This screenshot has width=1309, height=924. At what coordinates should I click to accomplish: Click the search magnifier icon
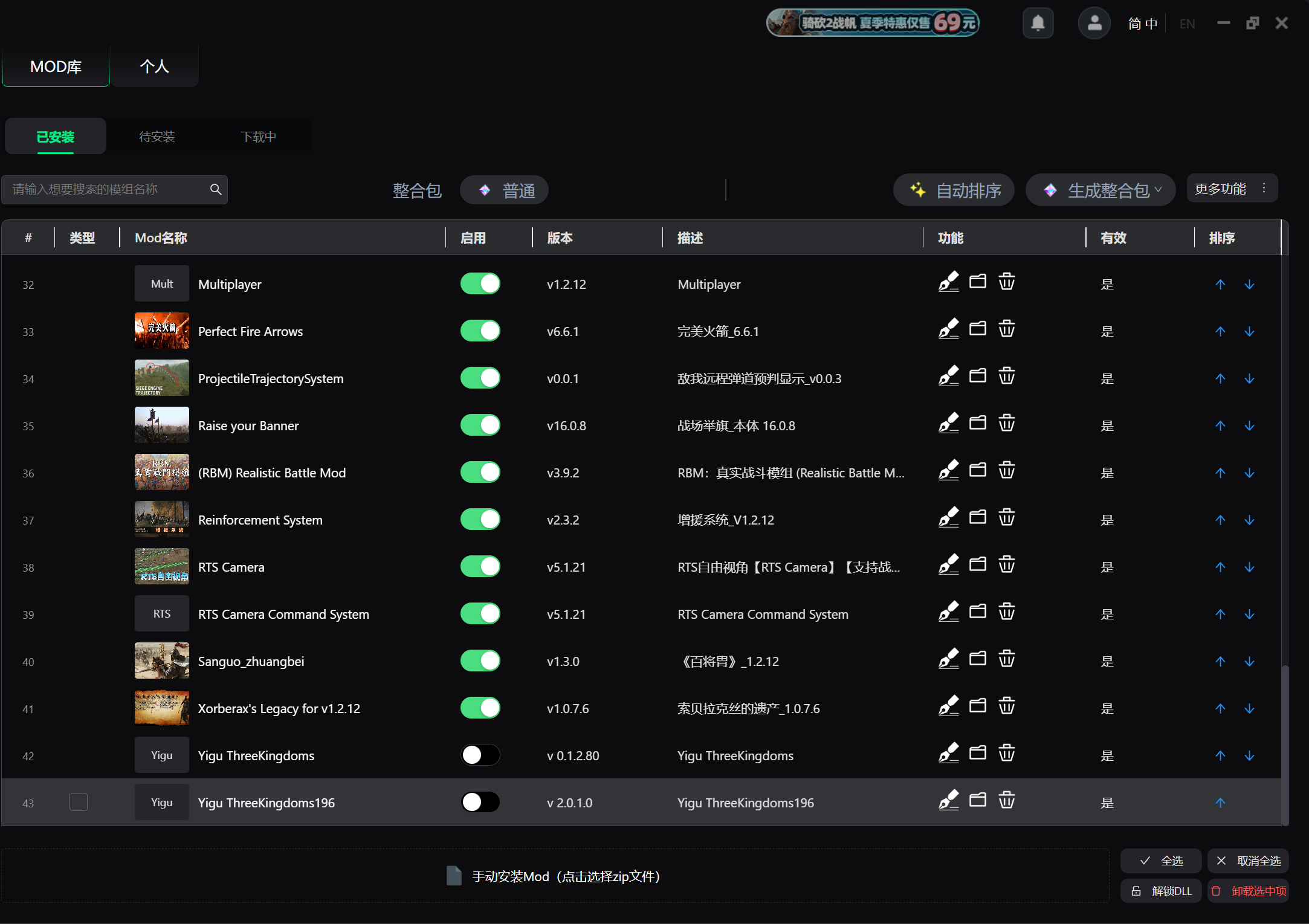216,190
